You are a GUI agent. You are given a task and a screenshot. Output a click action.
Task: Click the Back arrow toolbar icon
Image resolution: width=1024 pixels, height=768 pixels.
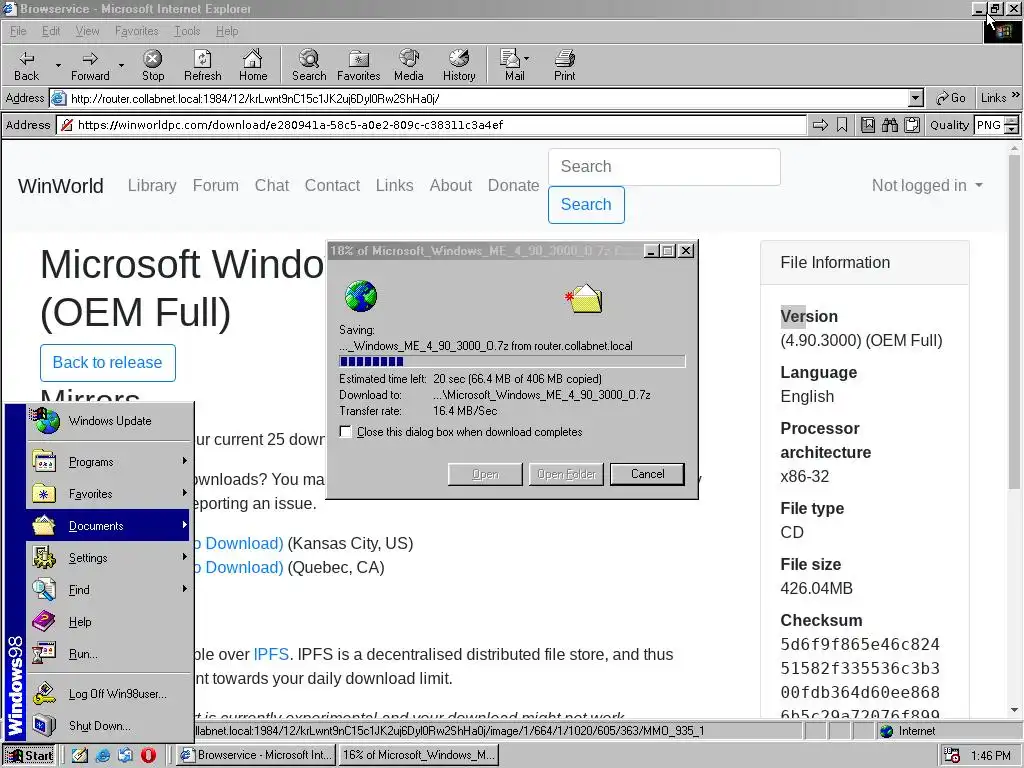click(27, 59)
